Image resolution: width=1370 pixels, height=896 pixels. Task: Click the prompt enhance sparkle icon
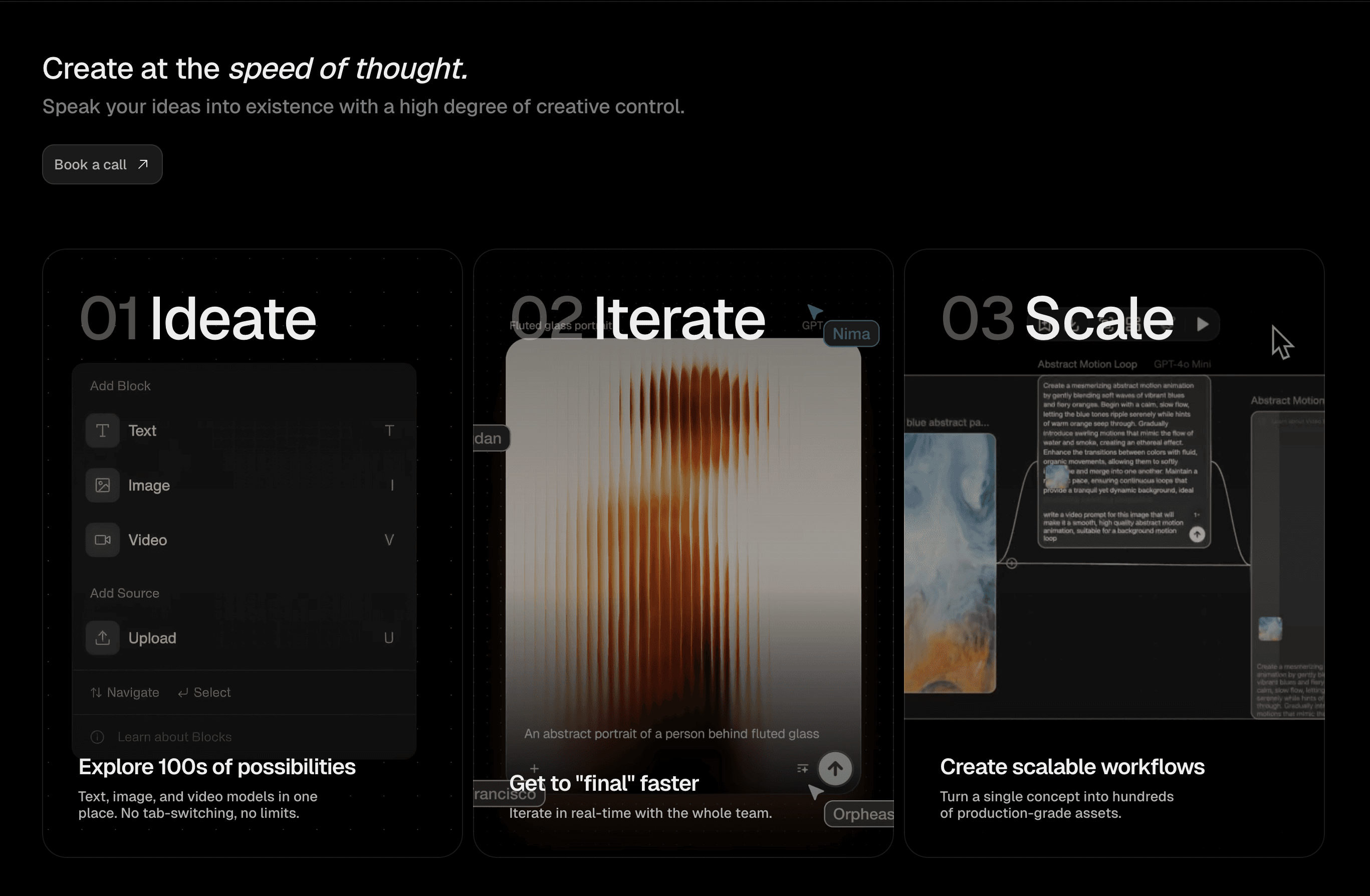802,769
